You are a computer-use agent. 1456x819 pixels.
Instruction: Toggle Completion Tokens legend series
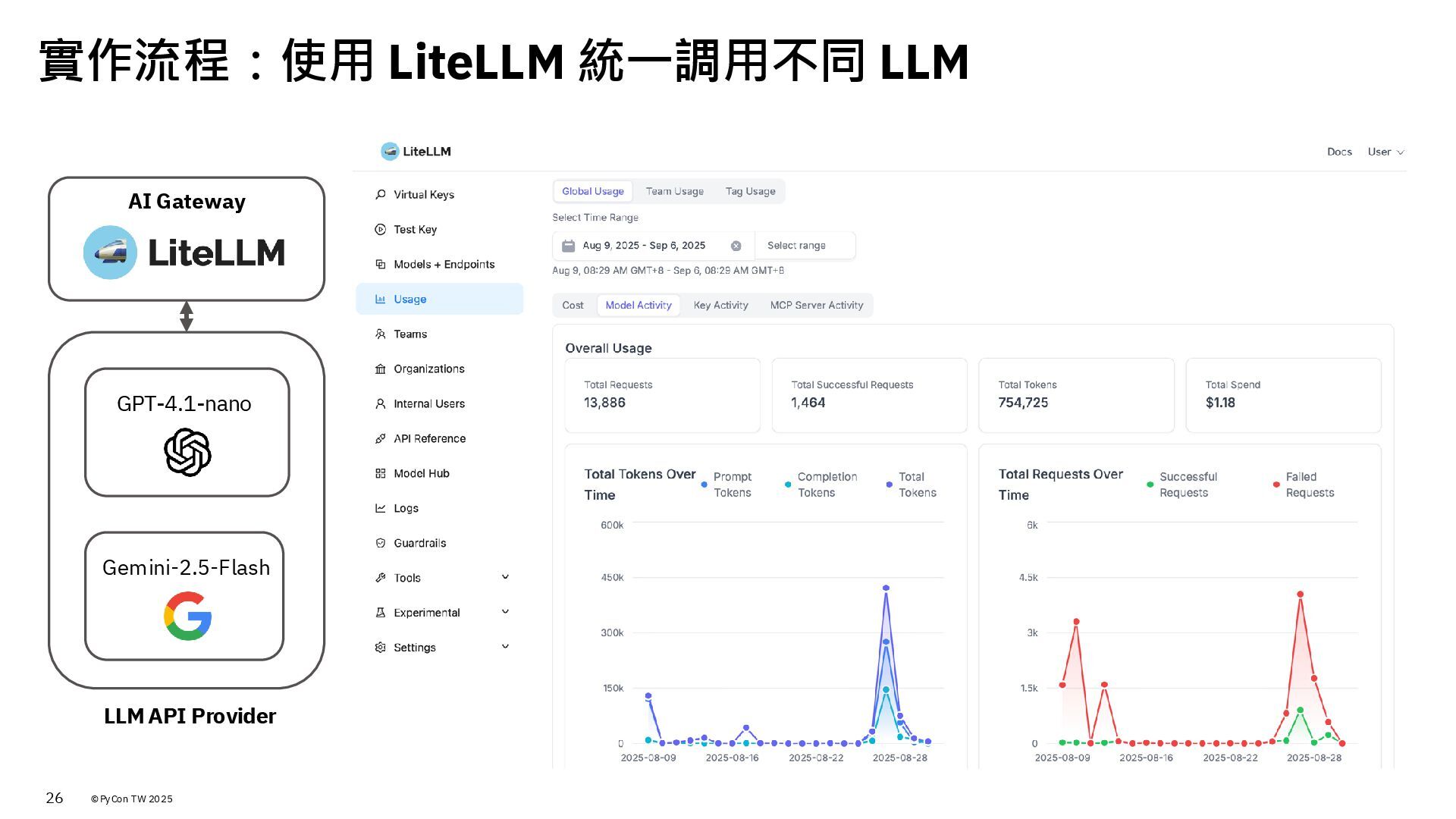[x=821, y=485]
